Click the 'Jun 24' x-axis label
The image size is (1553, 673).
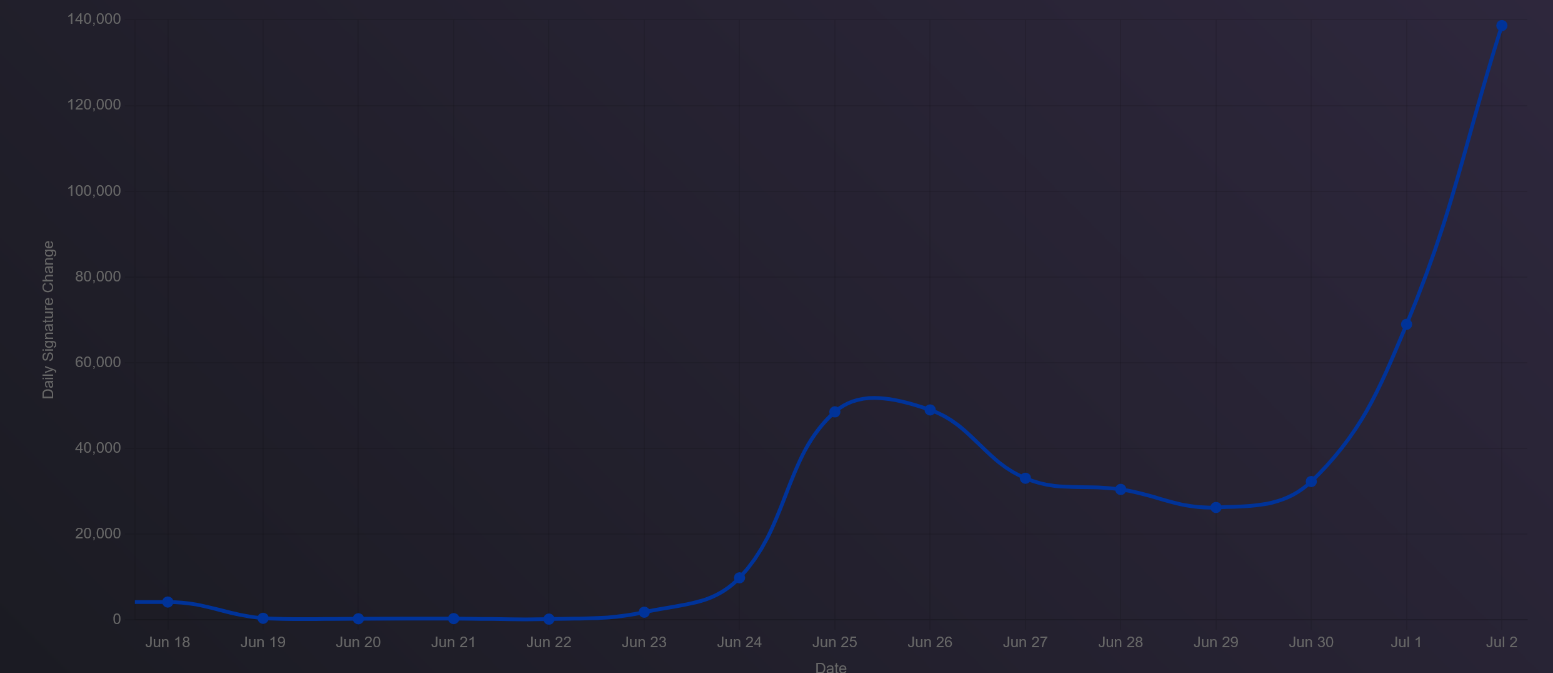[739, 642]
